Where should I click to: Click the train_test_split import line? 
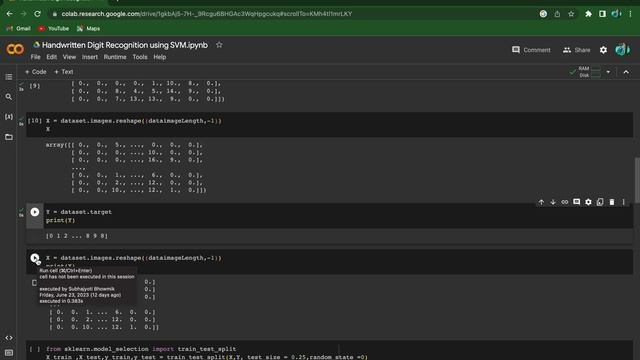coord(141,349)
